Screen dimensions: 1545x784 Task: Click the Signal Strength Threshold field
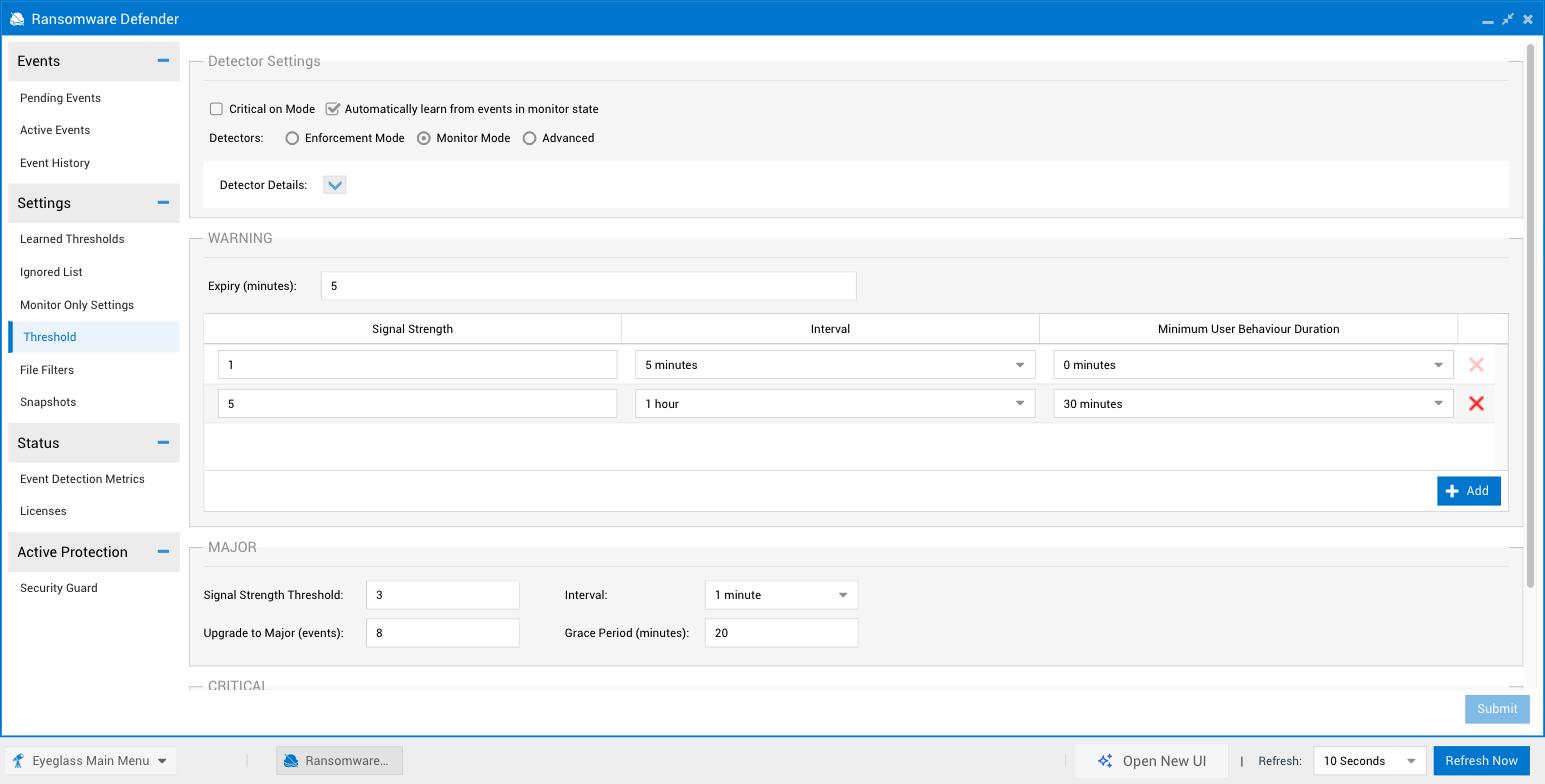point(443,595)
